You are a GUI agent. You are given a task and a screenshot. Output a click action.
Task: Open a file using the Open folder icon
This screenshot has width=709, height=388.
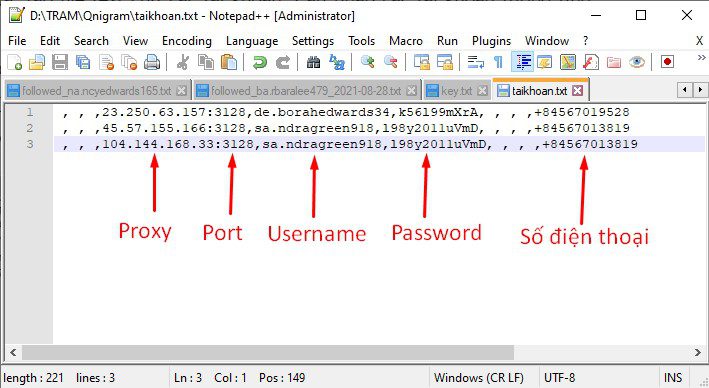[x=37, y=62]
